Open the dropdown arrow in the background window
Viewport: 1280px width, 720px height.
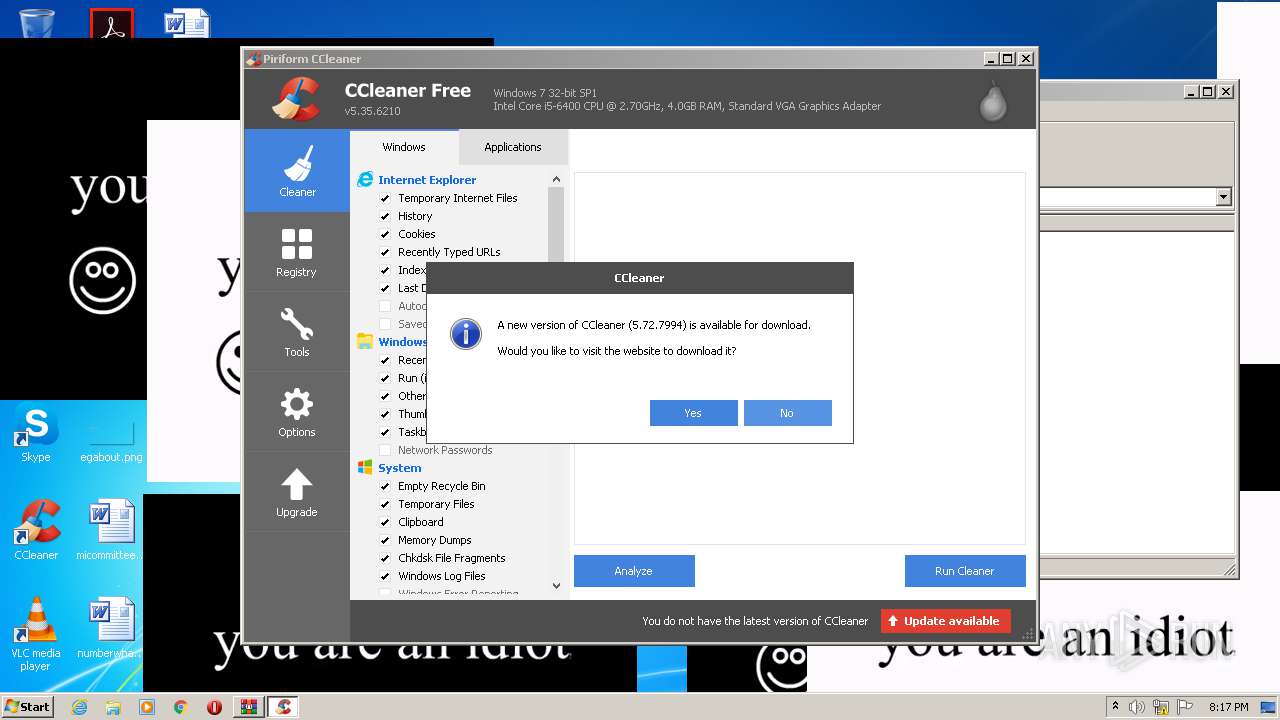click(x=1223, y=197)
